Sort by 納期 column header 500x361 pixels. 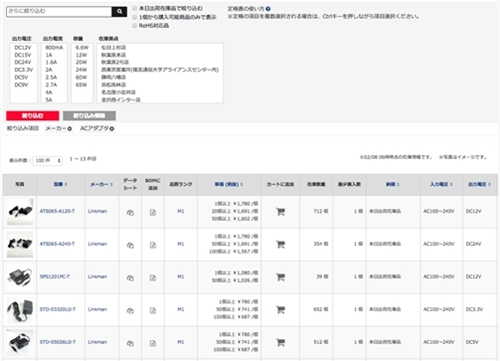[x=393, y=184]
